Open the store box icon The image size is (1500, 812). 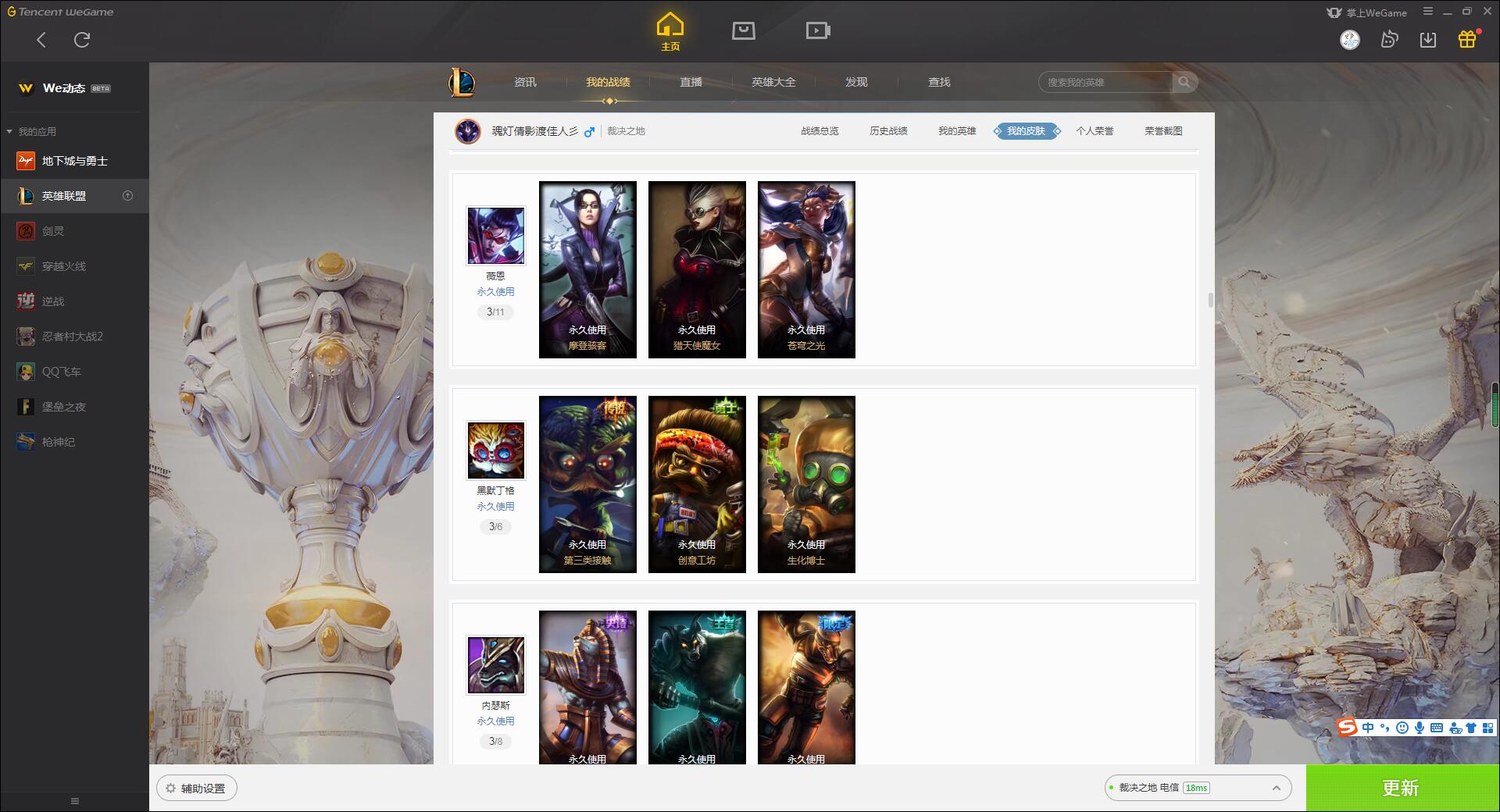coord(744,30)
